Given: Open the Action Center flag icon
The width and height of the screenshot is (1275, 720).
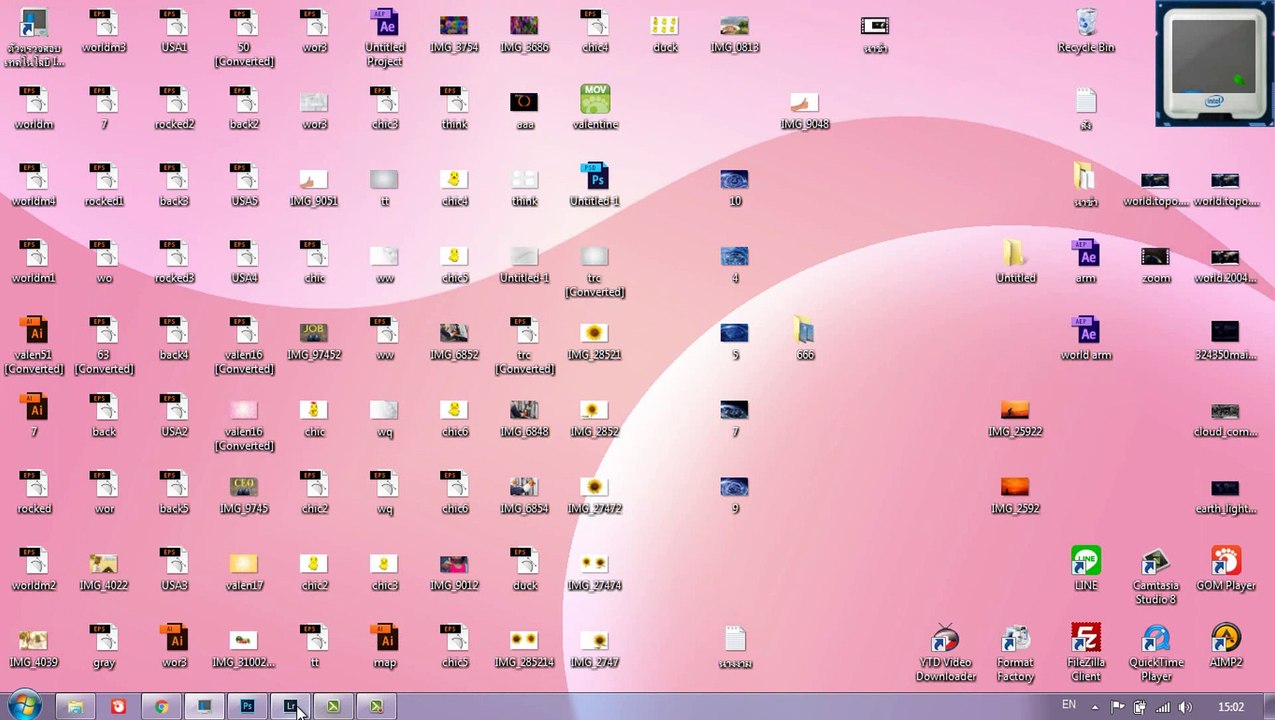Looking at the screenshot, I should (x=1118, y=707).
